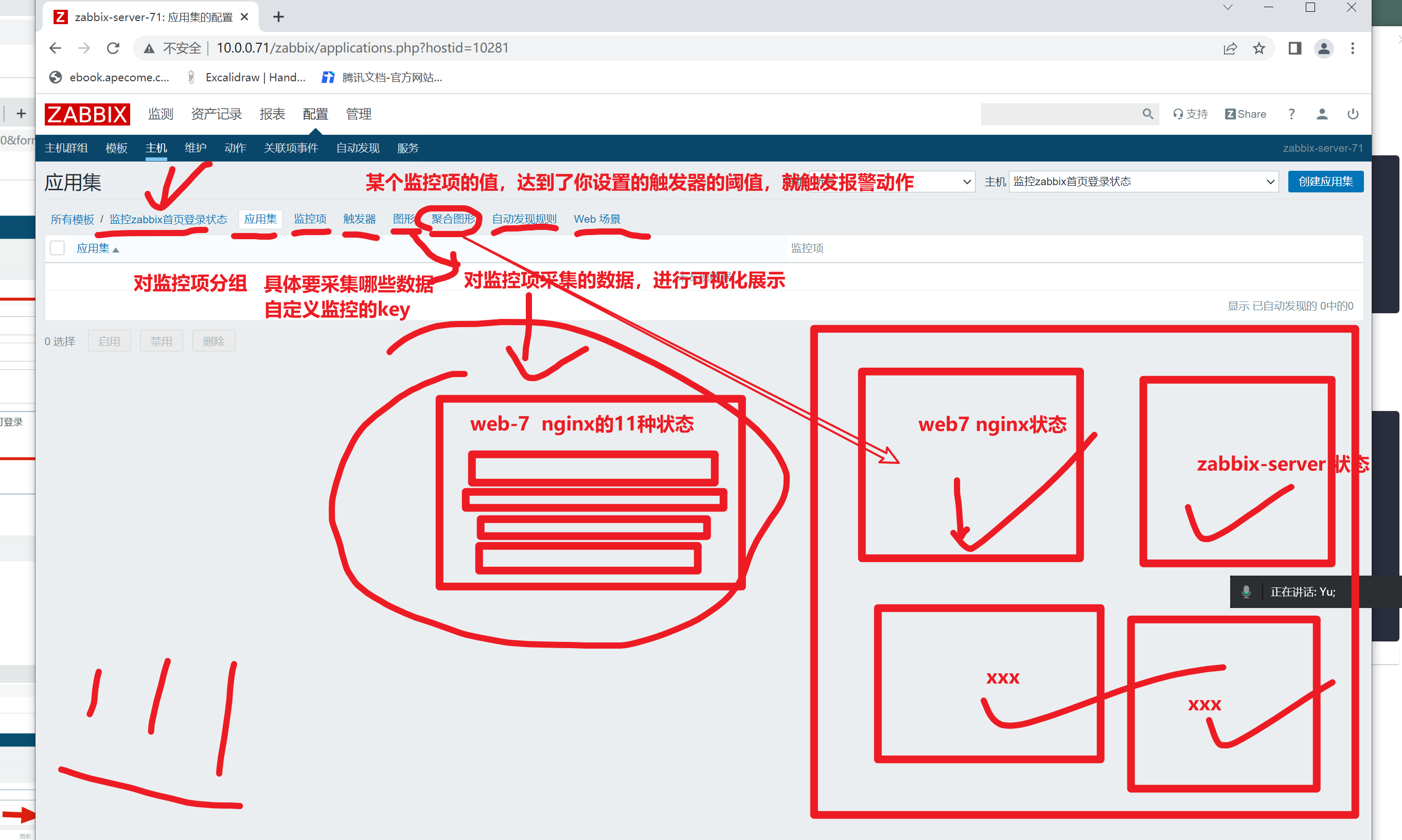This screenshot has width=1402, height=840.
Task: Click the help question mark icon
Action: (x=1291, y=114)
